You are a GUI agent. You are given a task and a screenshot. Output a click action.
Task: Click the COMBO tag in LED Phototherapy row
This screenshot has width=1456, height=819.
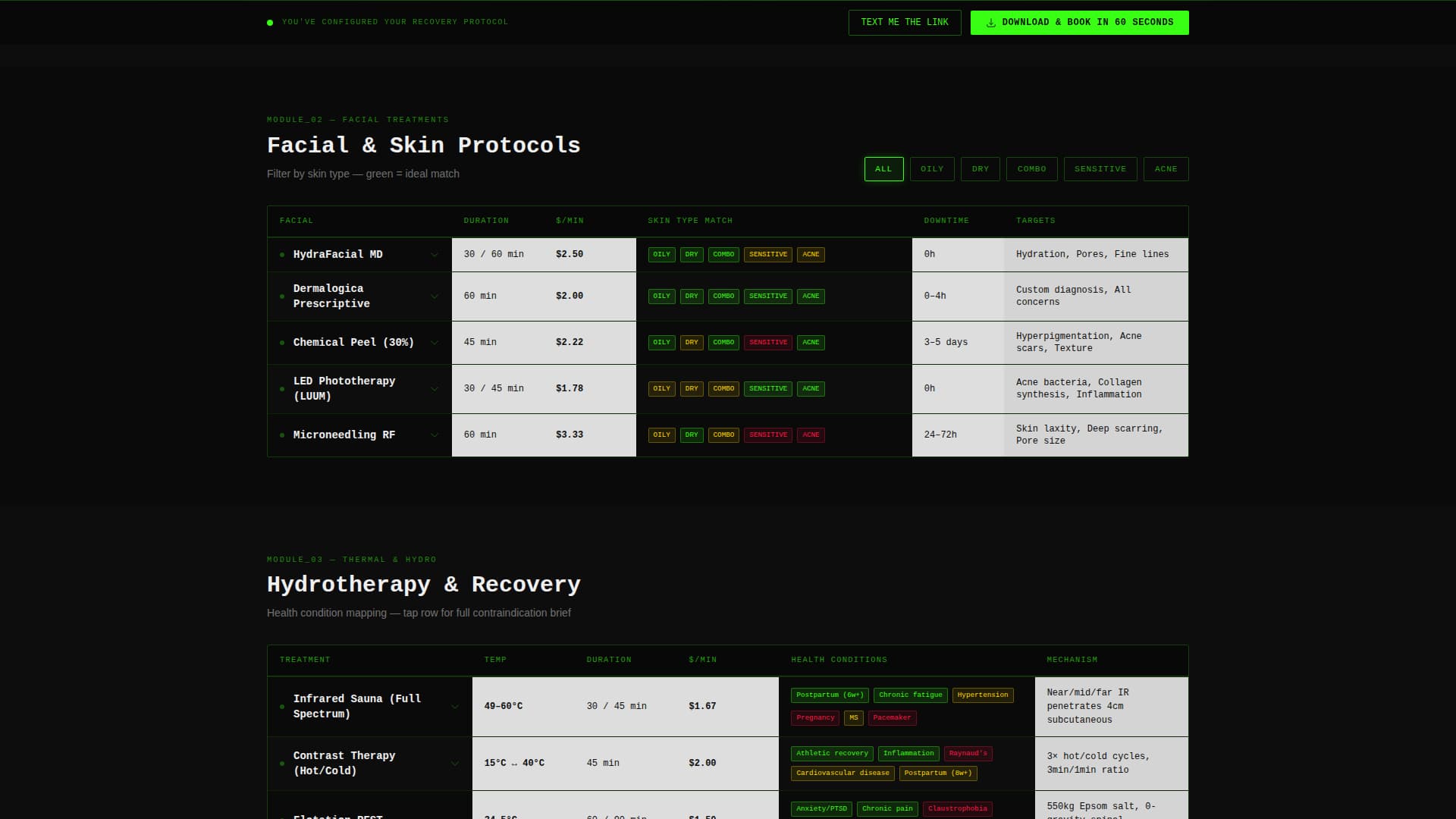pyautogui.click(x=723, y=389)
